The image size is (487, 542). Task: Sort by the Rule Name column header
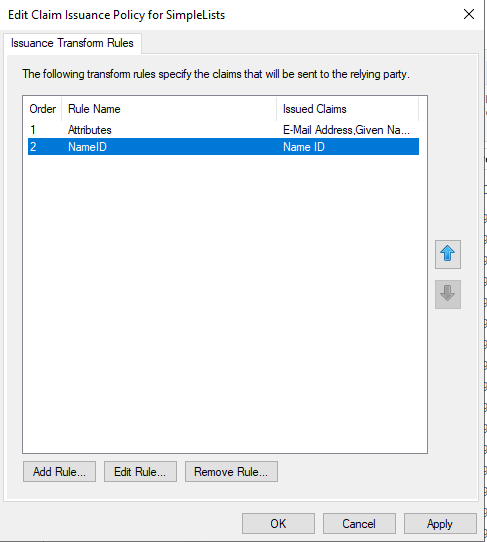pyautogui.click(x=94, y=109)
